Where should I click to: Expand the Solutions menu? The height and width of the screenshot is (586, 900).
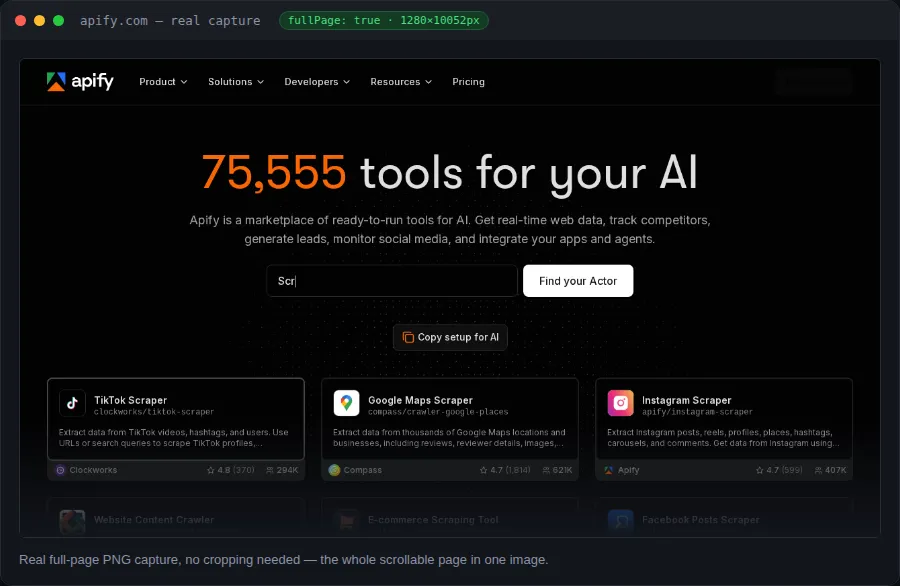coord(236,82)
